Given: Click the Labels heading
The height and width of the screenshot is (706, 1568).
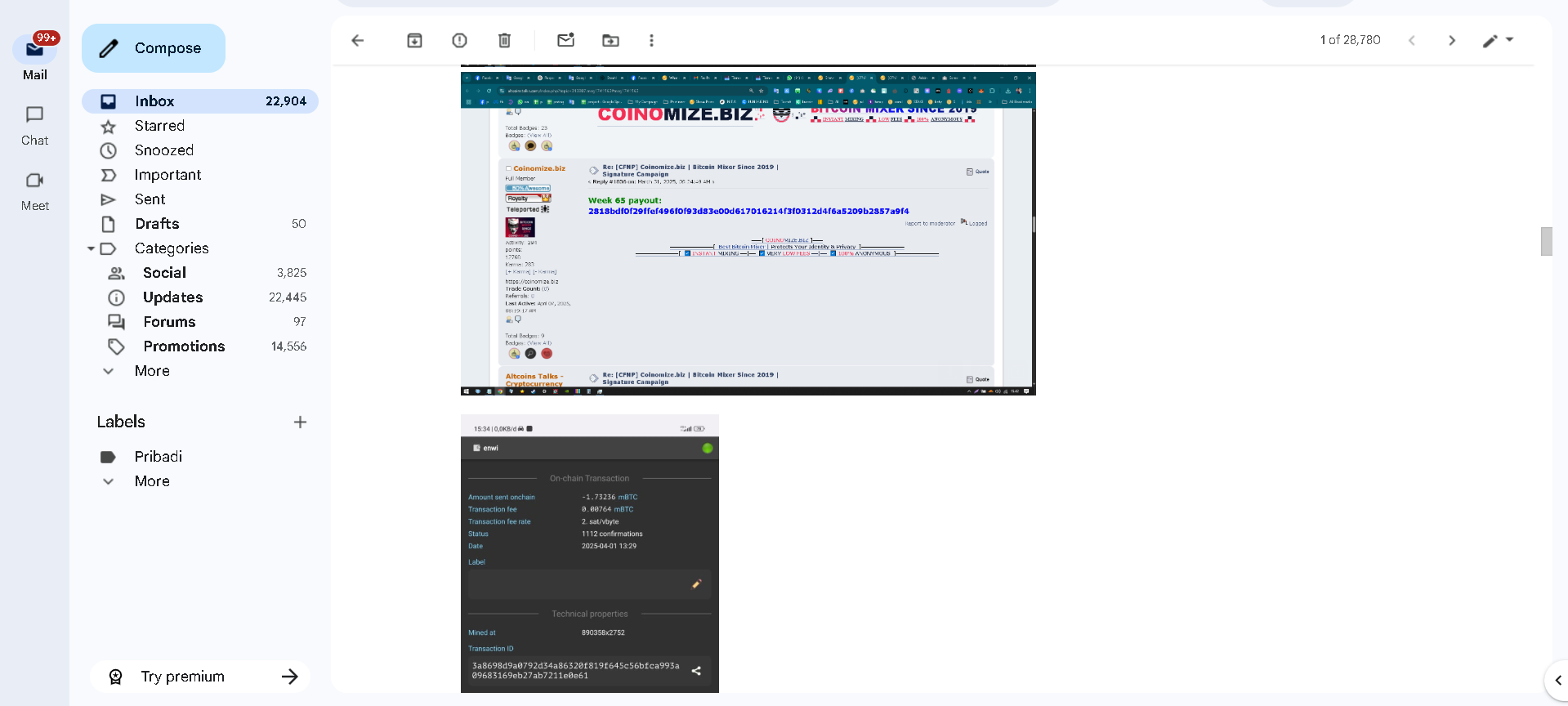Looking at the screenshot, I should [x=121, y=422].
